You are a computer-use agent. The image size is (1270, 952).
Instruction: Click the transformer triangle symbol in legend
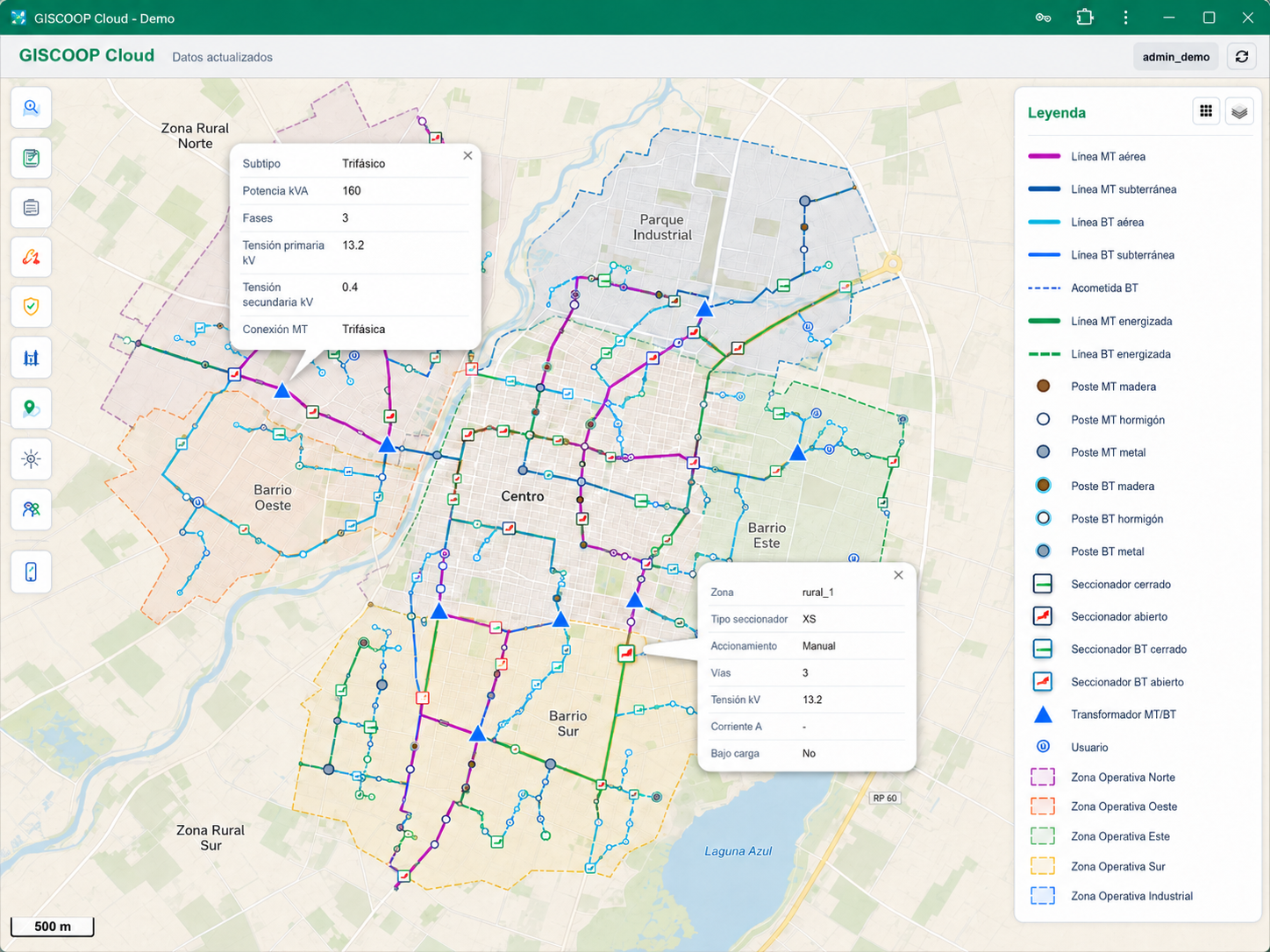point(1043,714)
